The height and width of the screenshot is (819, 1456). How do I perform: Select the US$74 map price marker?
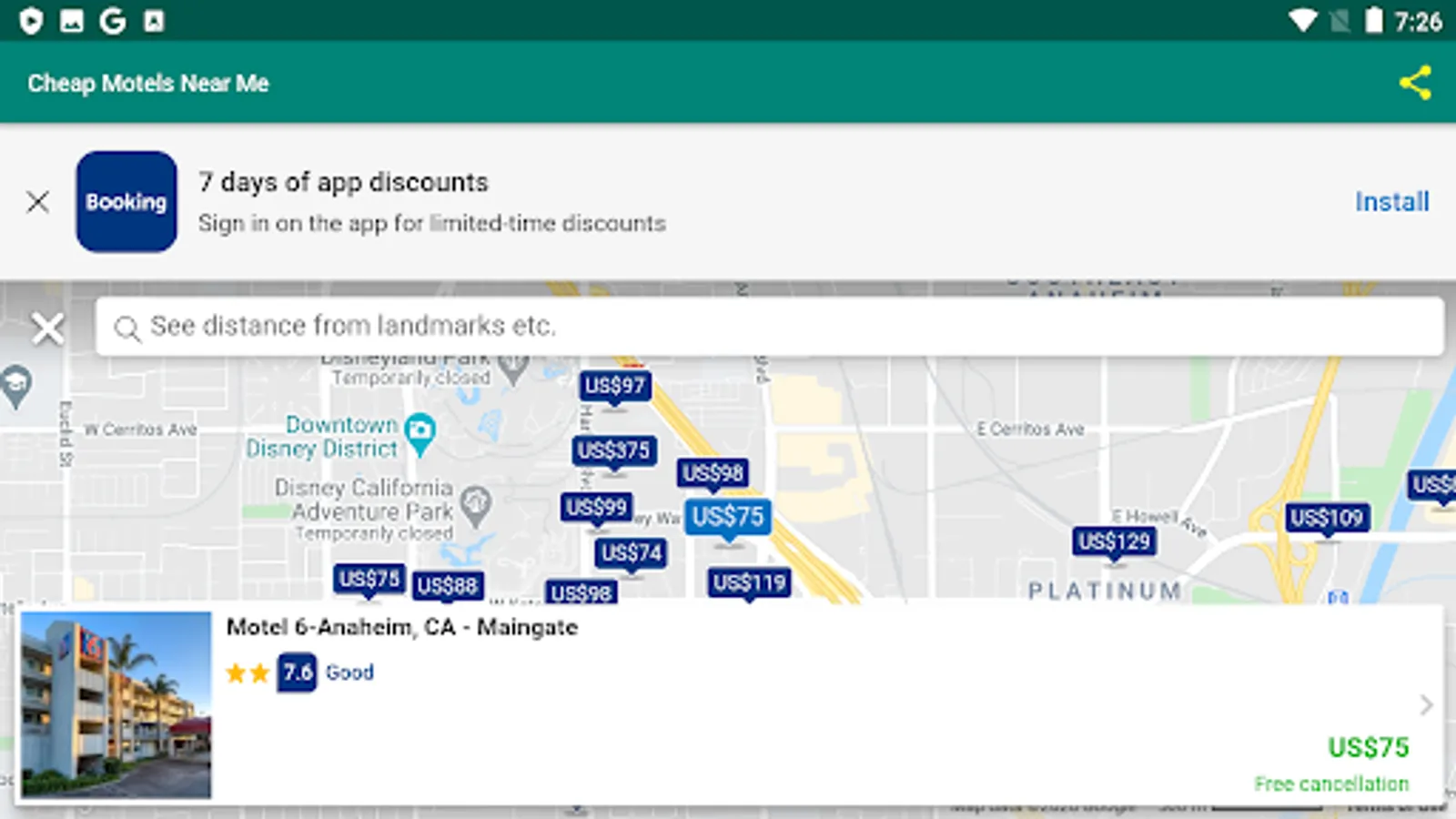(x=632, y=552)
